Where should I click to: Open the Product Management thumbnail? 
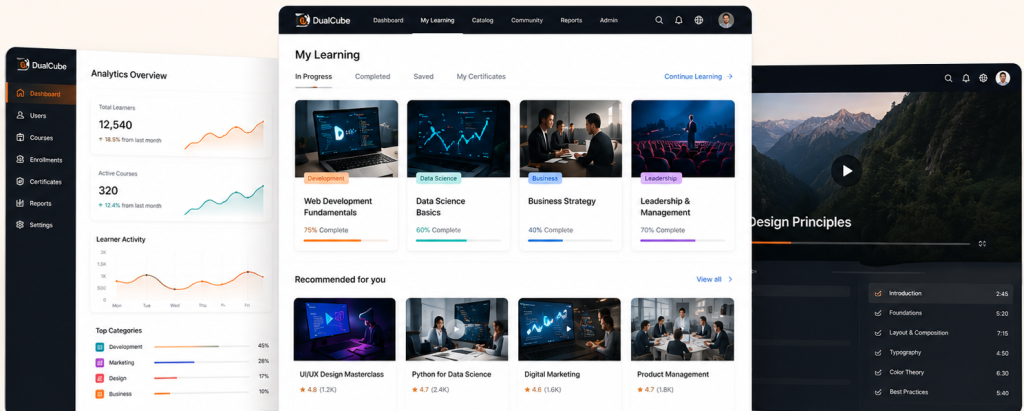[682, 329]
